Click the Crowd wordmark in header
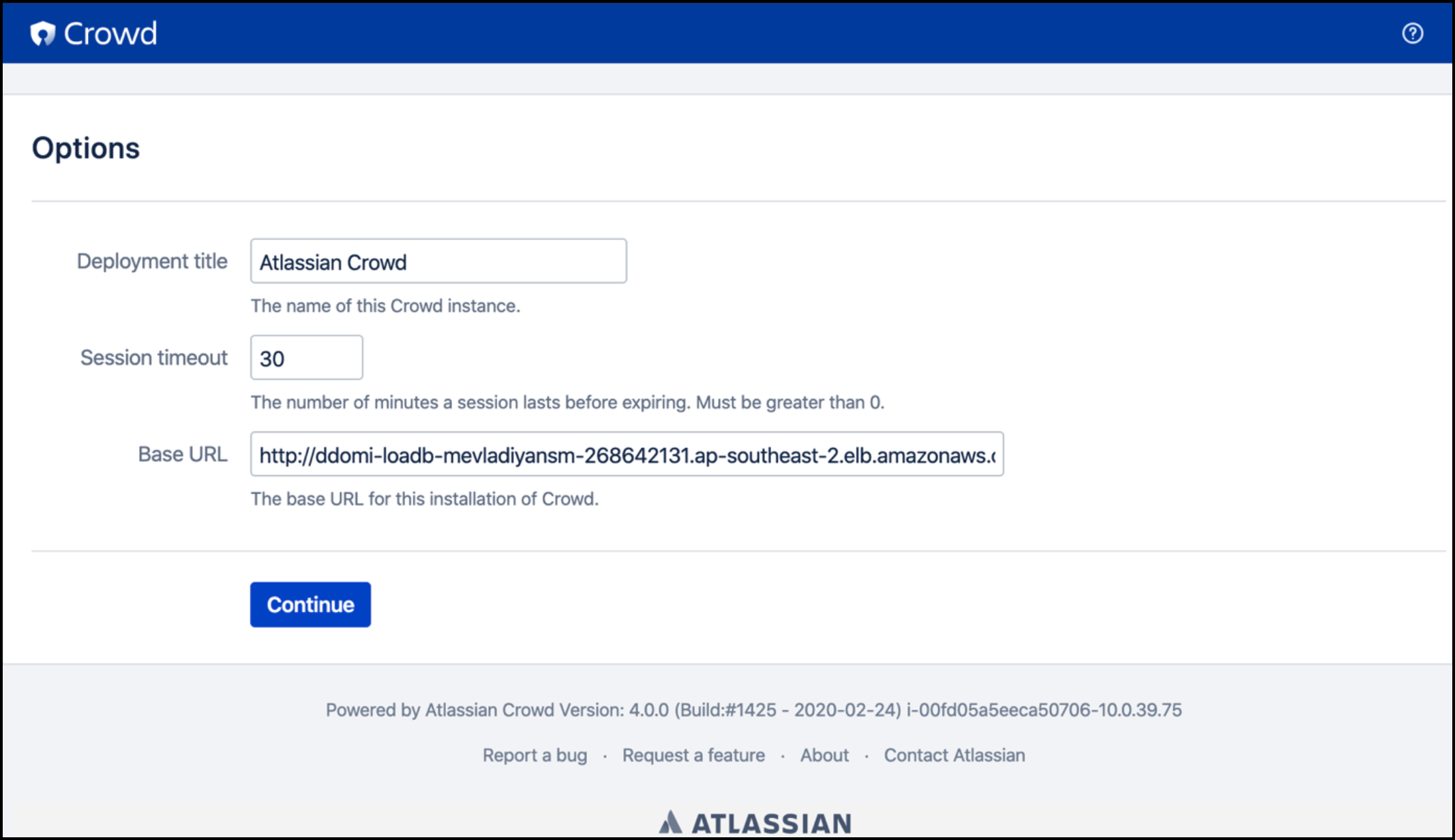Screen dimensions: 1455x840 click(x=110, y=33)
